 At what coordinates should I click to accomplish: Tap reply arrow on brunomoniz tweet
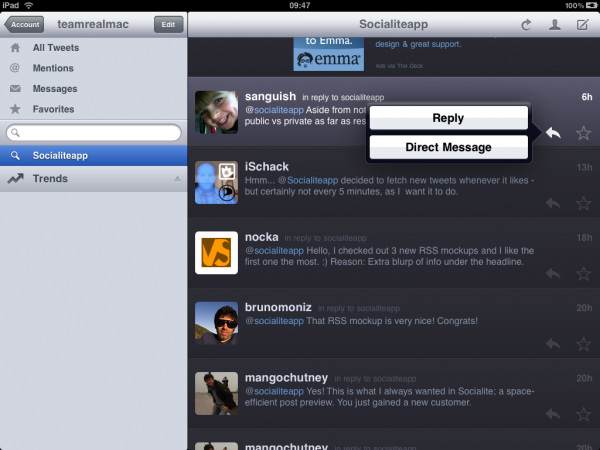pyautogui.click(x=553, y=344)
